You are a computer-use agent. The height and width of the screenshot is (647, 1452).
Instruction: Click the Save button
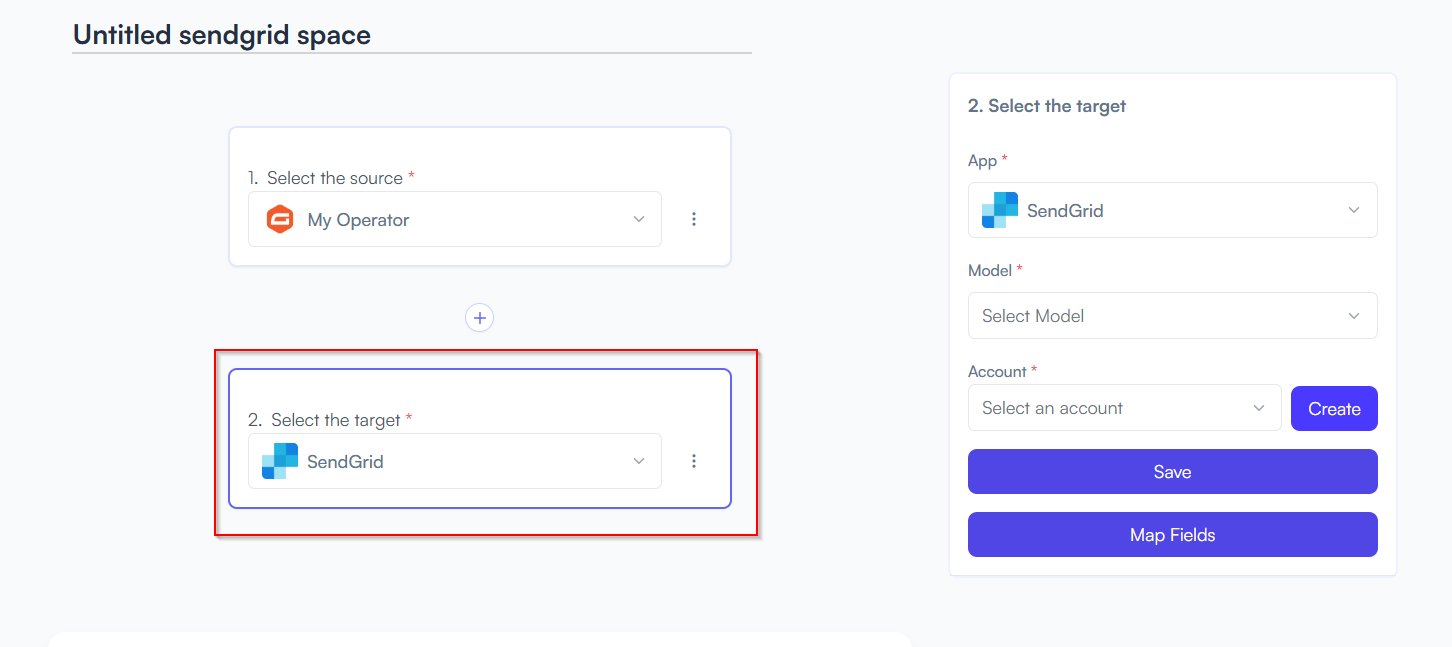click(x=1173, y=472)
